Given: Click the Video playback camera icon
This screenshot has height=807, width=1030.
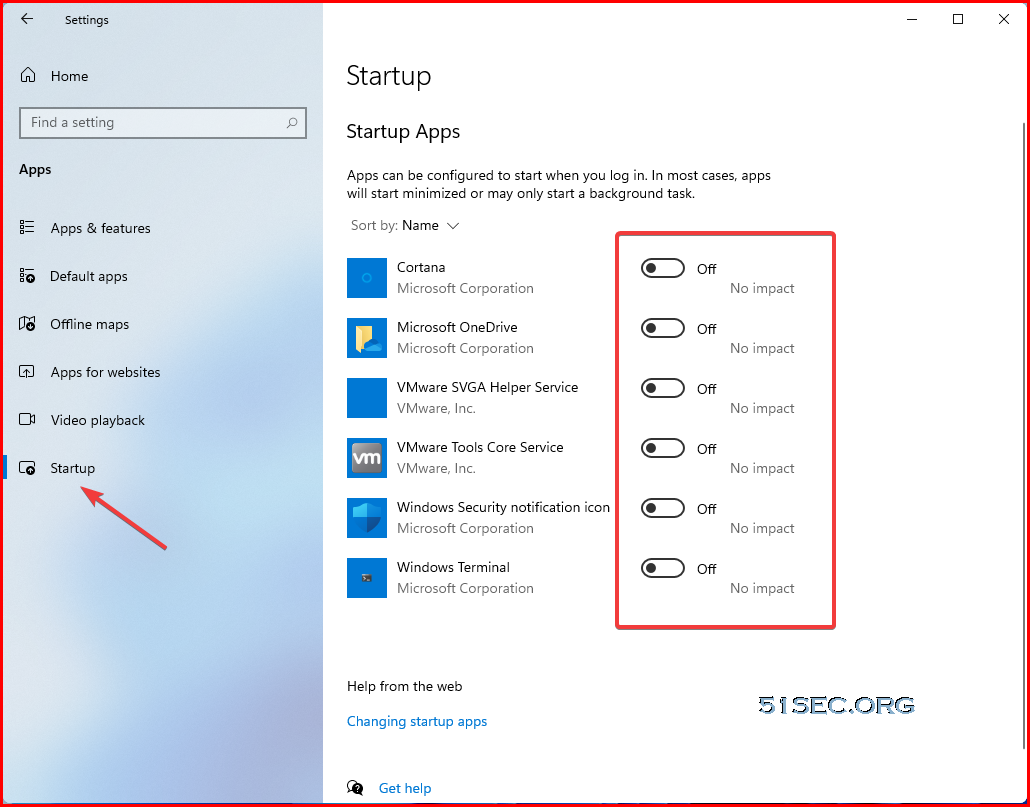Looking at the screenshot, I should [x=27, y=420].
